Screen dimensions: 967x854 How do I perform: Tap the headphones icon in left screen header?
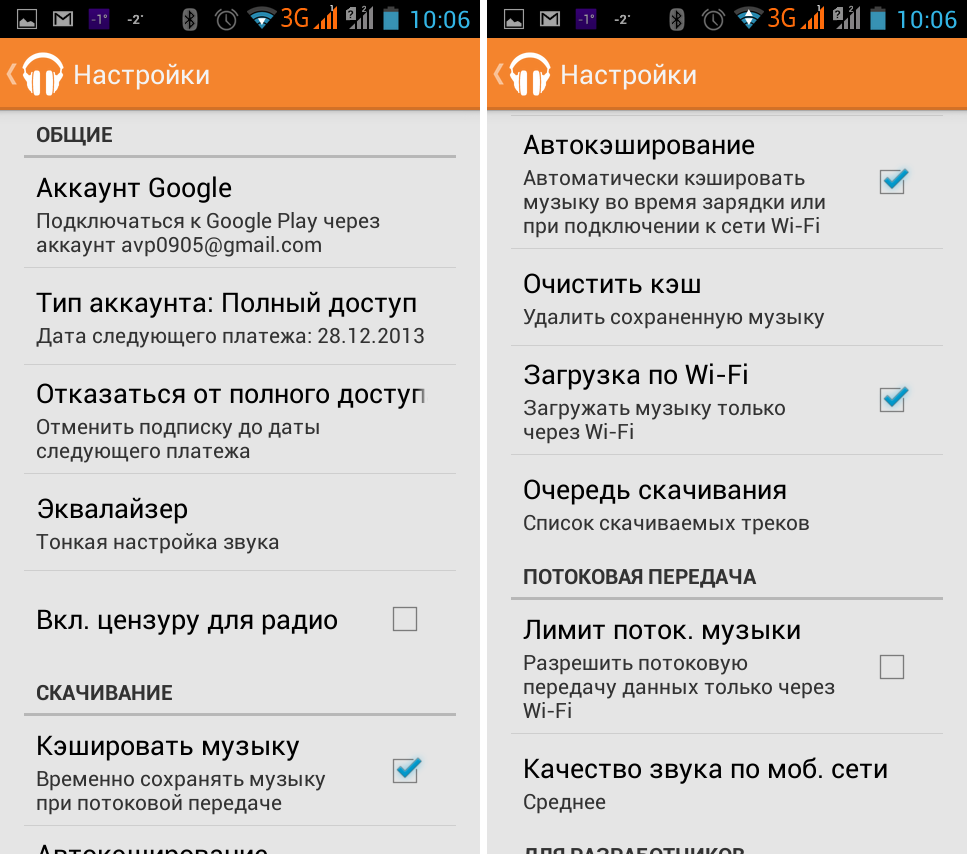43,74
